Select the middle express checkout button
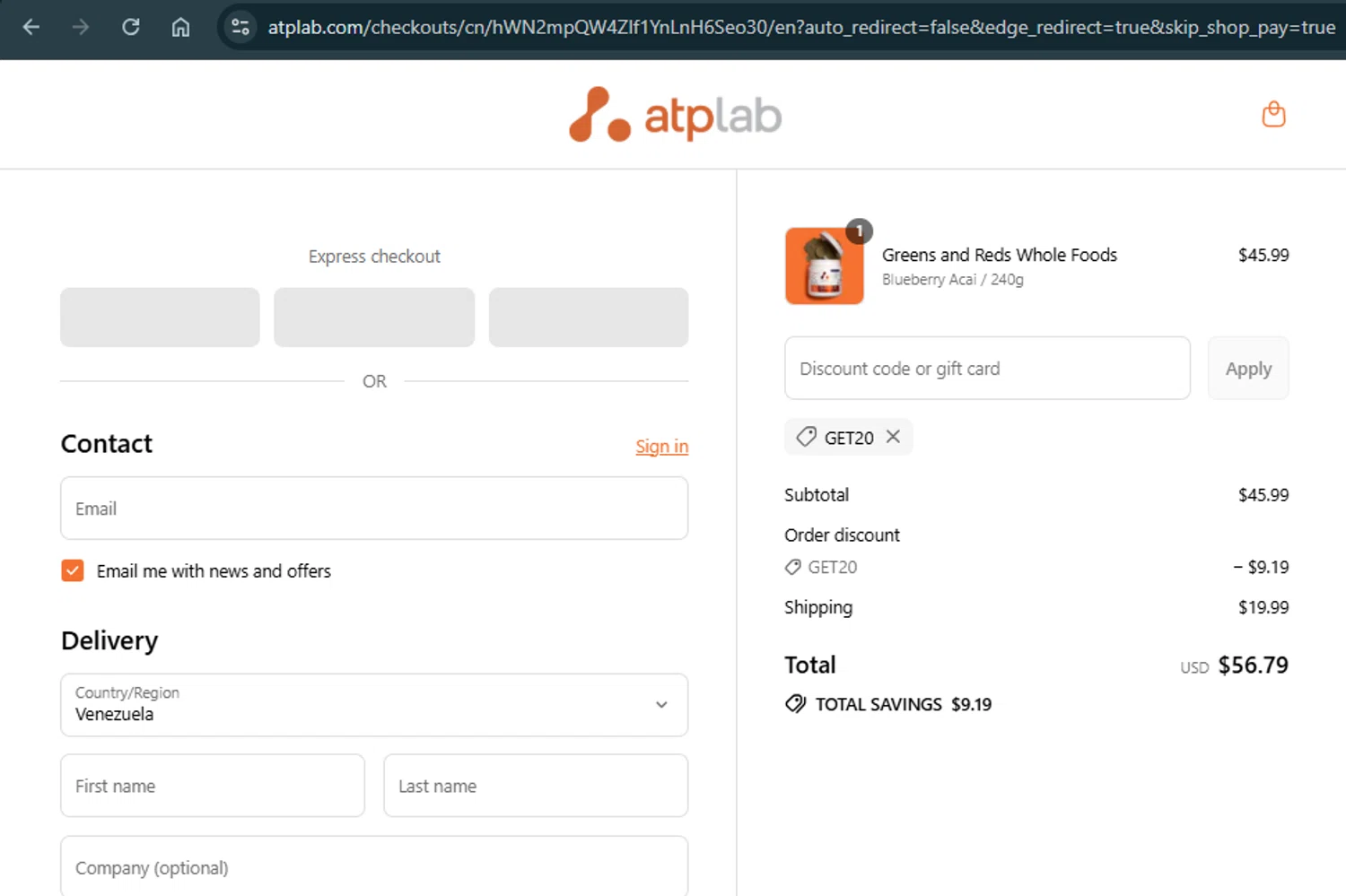 pyautogui.click(x=374, y=317)
